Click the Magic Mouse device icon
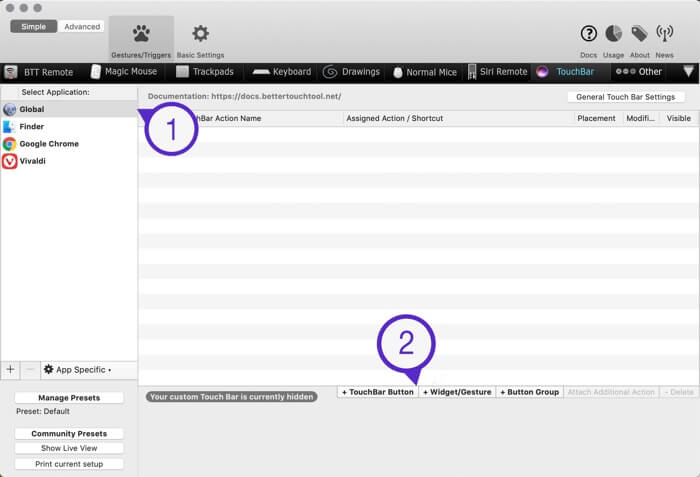 coord(96,71)
